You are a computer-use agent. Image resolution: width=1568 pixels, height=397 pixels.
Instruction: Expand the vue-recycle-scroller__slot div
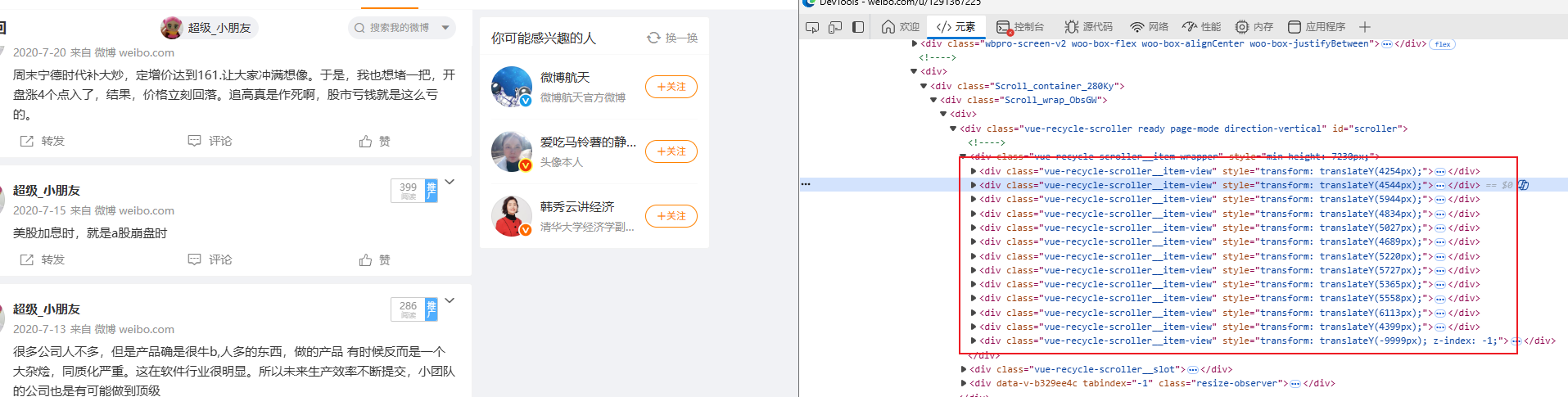[964, 369]
